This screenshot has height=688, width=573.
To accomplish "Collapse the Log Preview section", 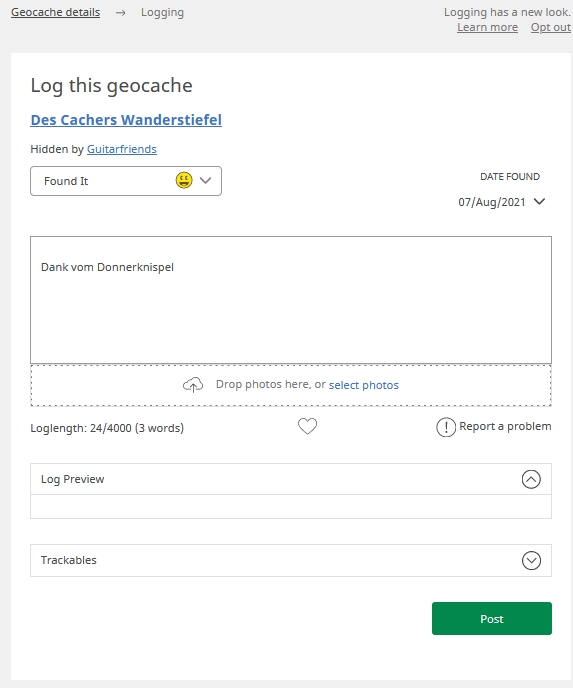I will coord(531,479).
